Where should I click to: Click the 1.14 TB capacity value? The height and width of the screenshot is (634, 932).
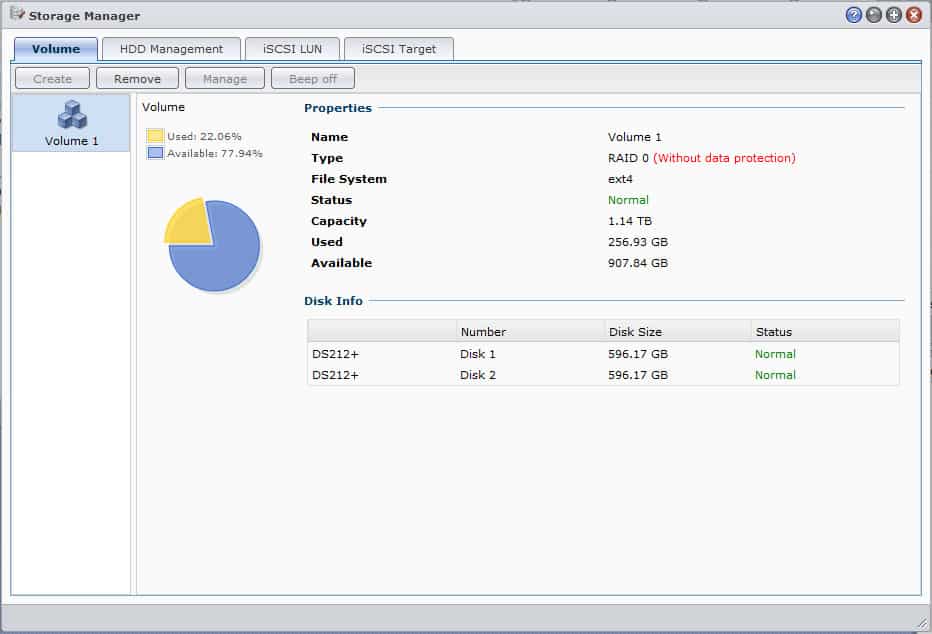point(630,221)
